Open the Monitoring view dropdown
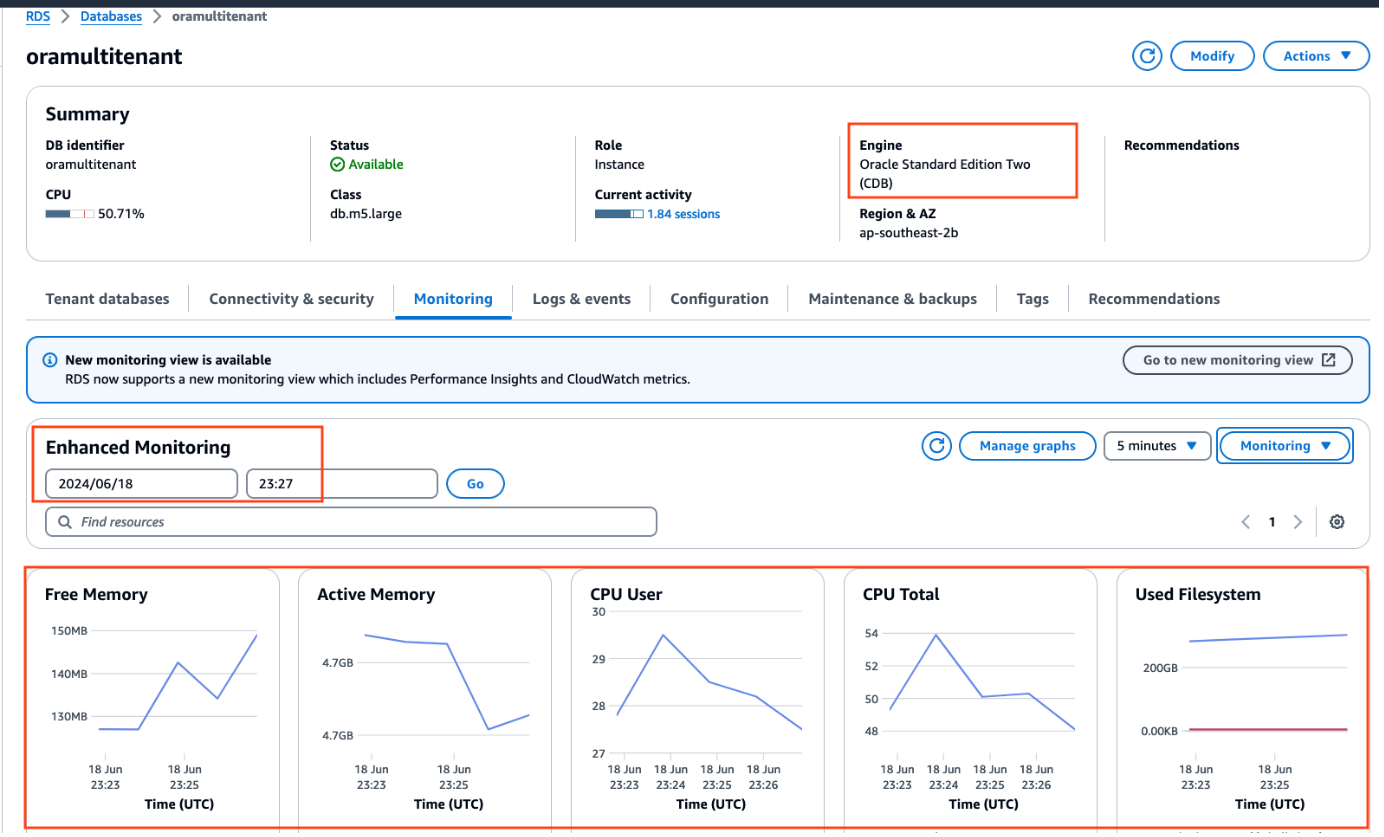This screenshot has width=1384, height=837. 1285,446
